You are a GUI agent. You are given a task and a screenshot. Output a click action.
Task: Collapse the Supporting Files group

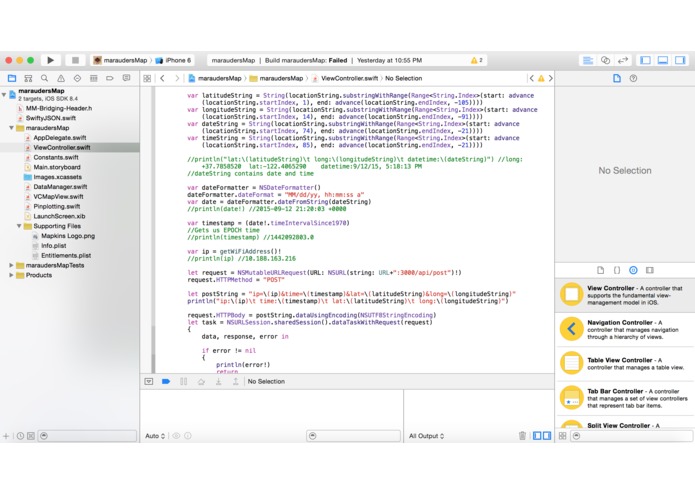pos(19,226)
